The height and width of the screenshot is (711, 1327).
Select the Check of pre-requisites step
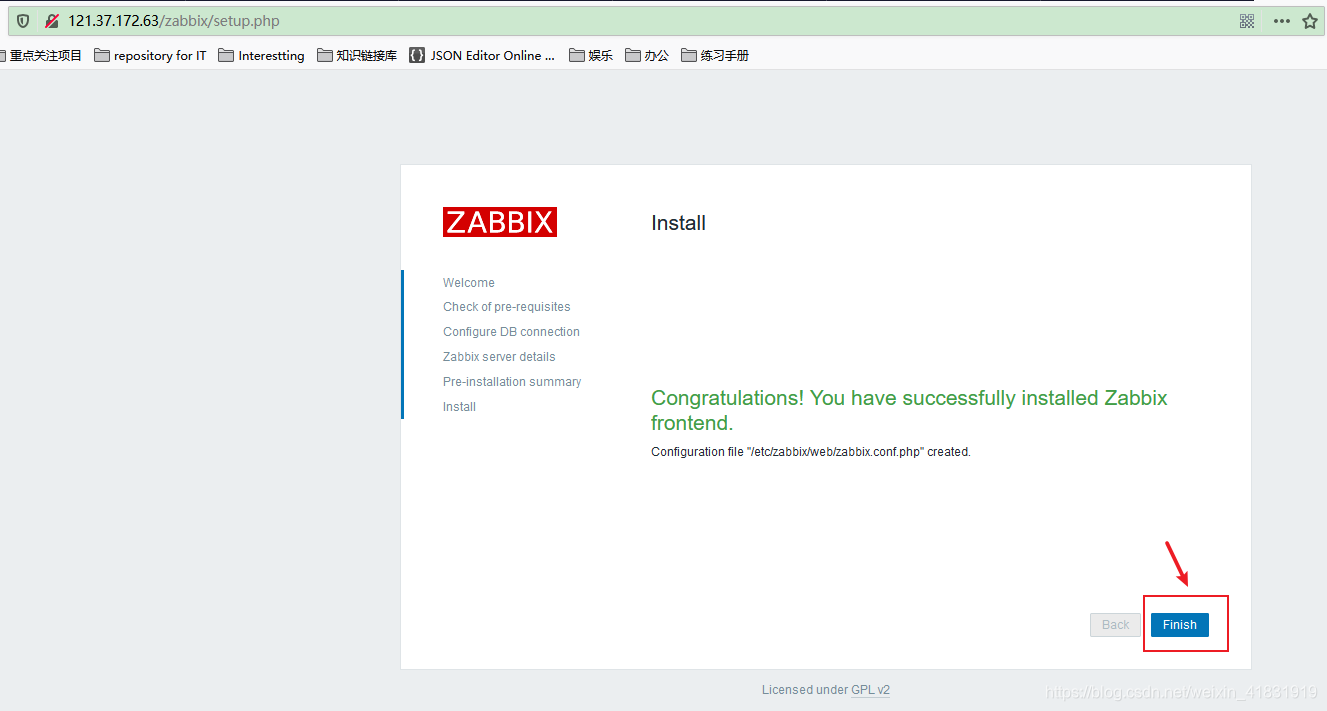507,307
